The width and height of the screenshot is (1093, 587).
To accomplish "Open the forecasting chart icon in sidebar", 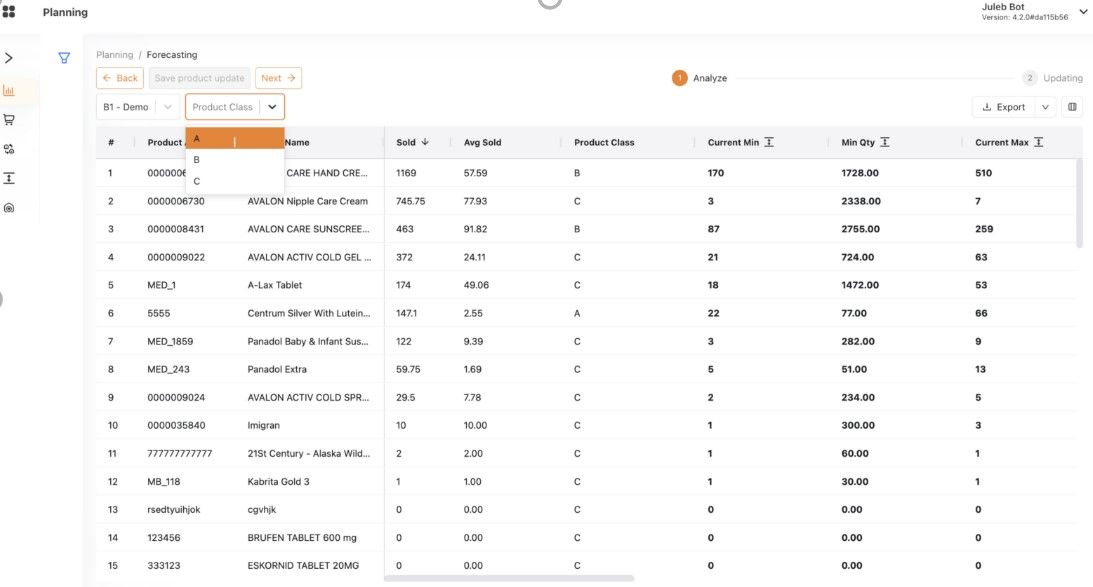I will pyautogui.click(x=9, y=90).
